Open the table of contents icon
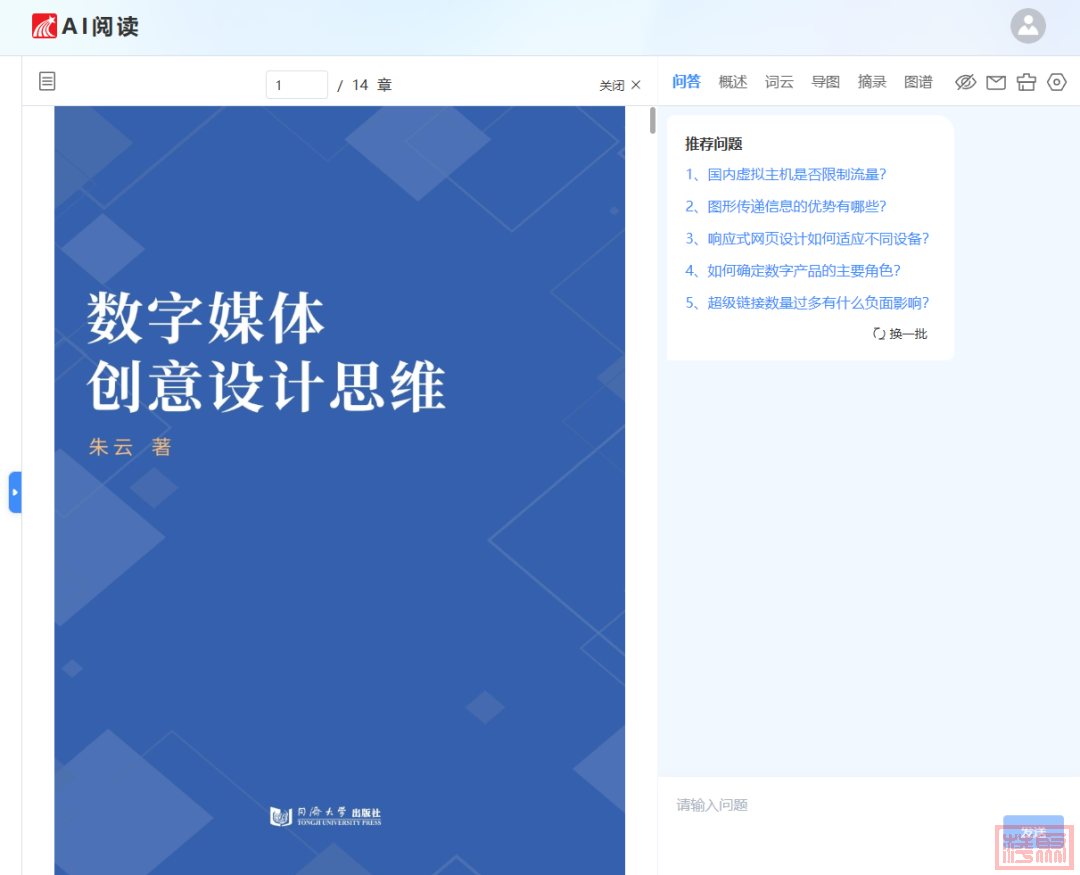Viewport: 1080px width, 875px height. [x=47, y=82]
